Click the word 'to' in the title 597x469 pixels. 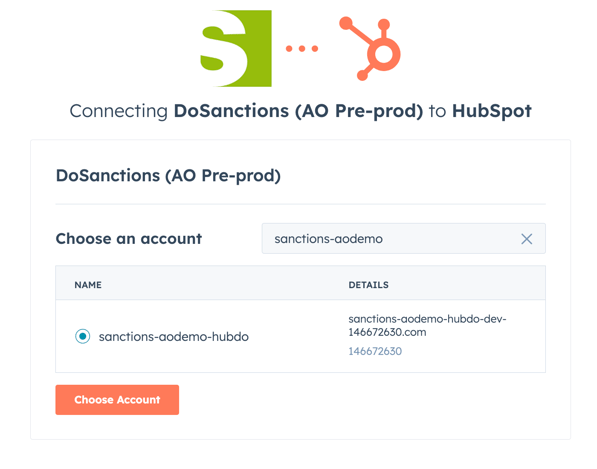click(x=437, y=111)
